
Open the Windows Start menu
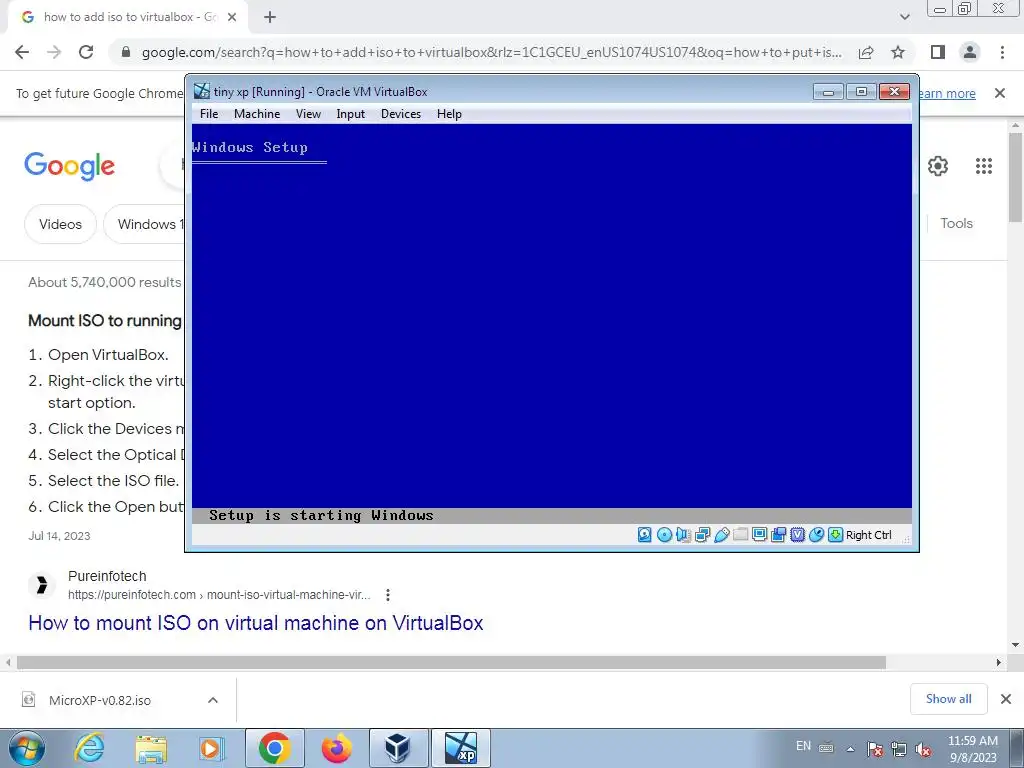(26, 748)
